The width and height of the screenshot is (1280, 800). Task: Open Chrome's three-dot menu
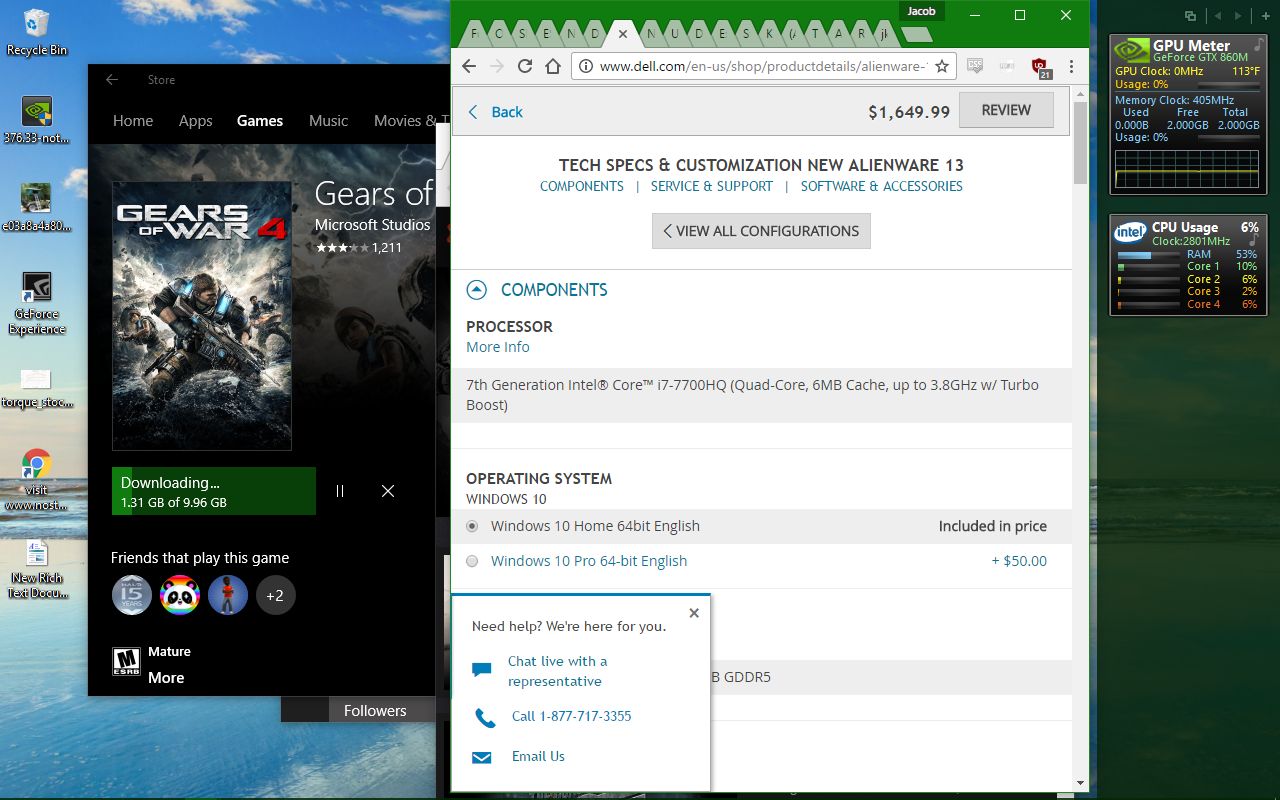click(x=1071, y=66)
